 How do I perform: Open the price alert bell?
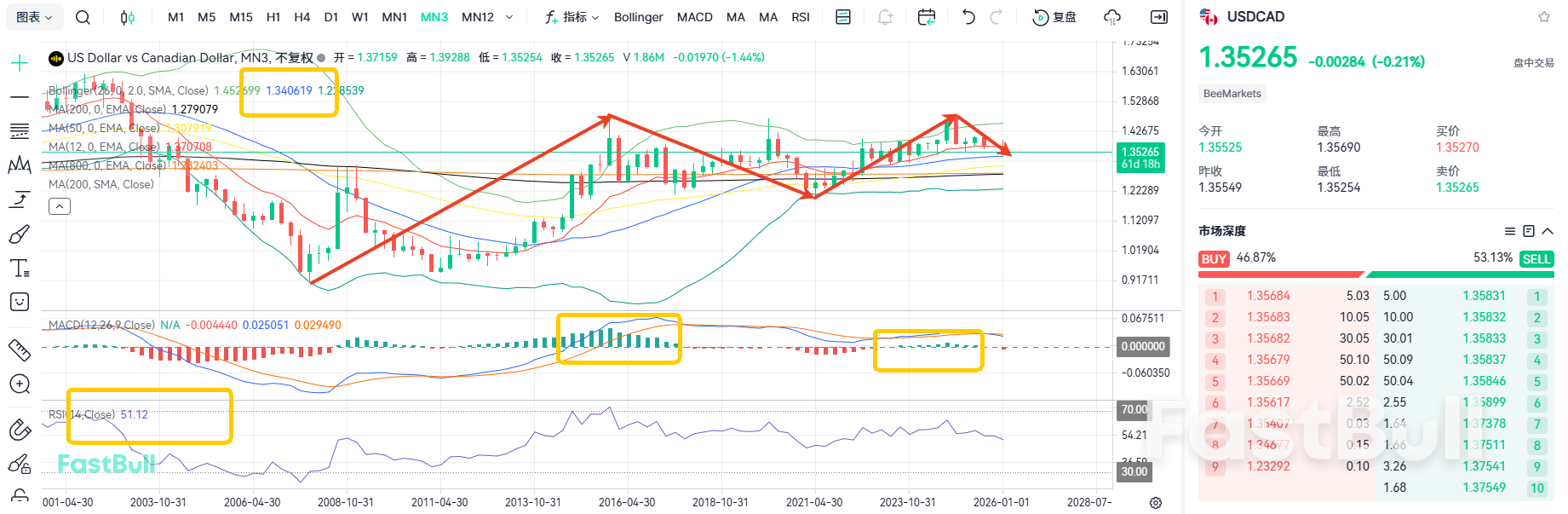coord(886,17)
